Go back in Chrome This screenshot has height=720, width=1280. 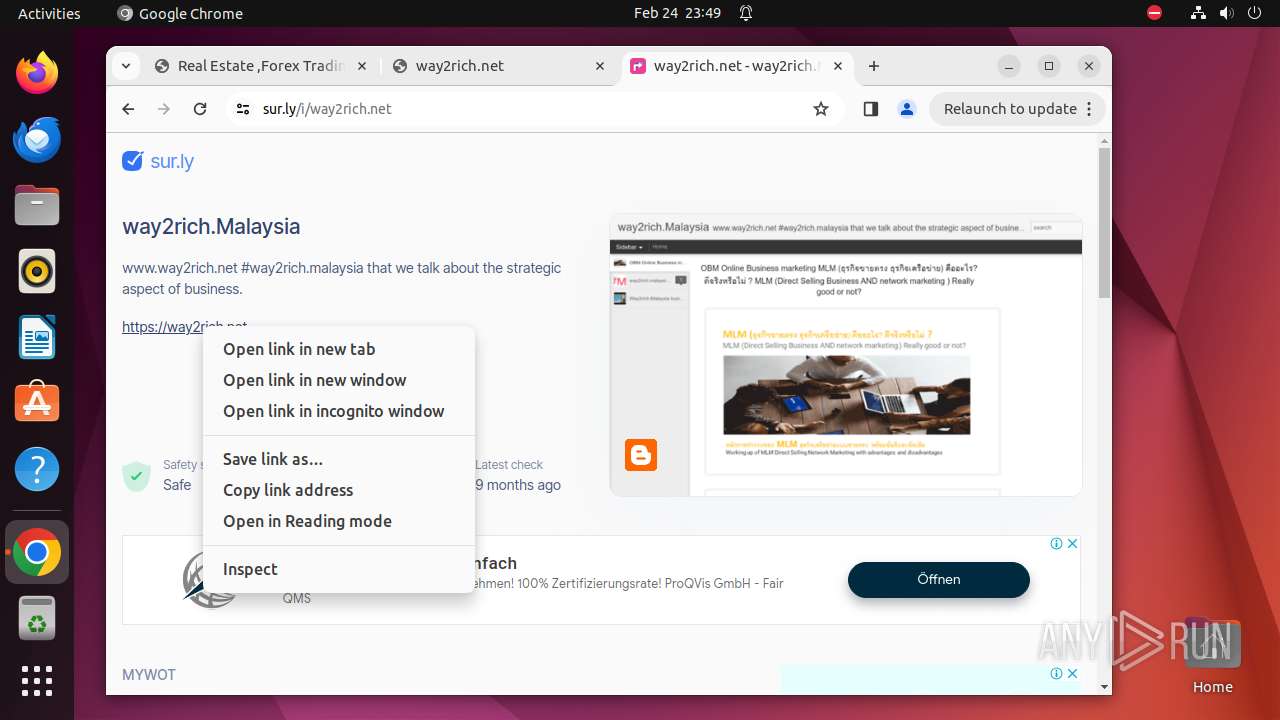point(128,109)
